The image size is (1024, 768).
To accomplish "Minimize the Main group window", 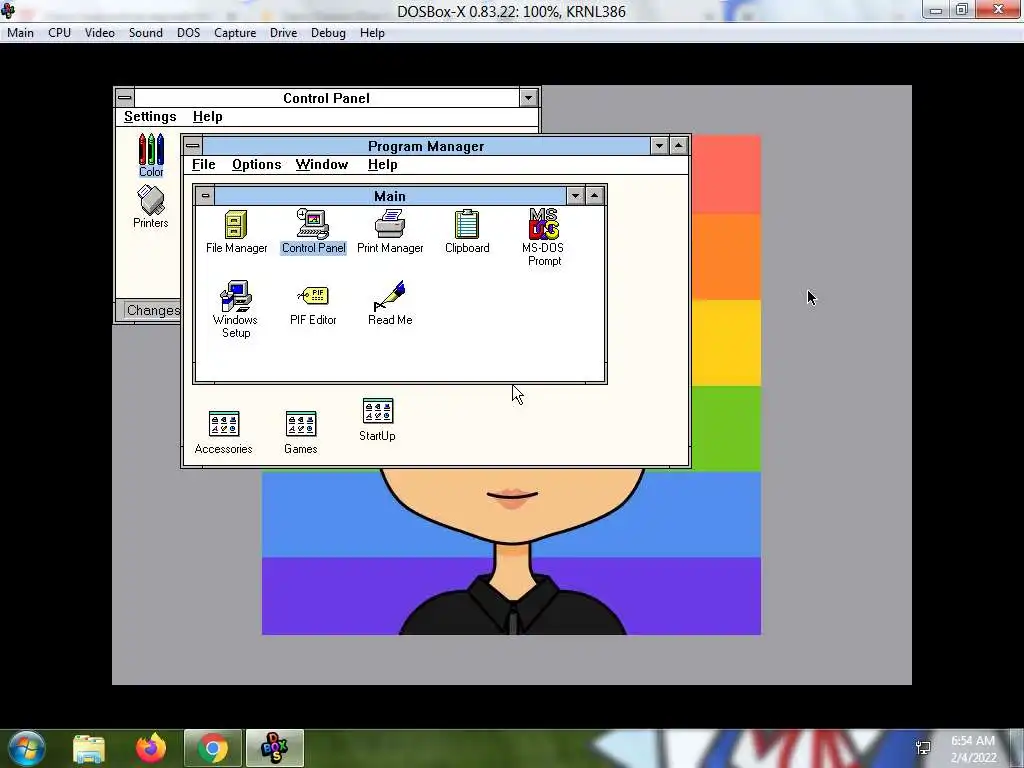I will point(575,195).
